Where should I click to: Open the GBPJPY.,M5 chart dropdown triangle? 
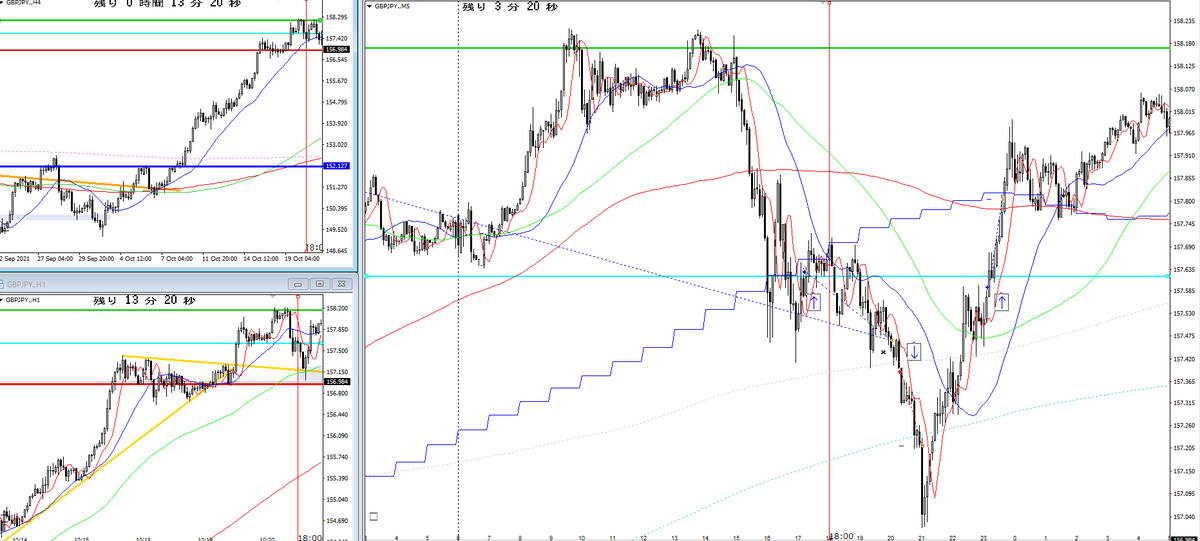(x=372, y=7)
